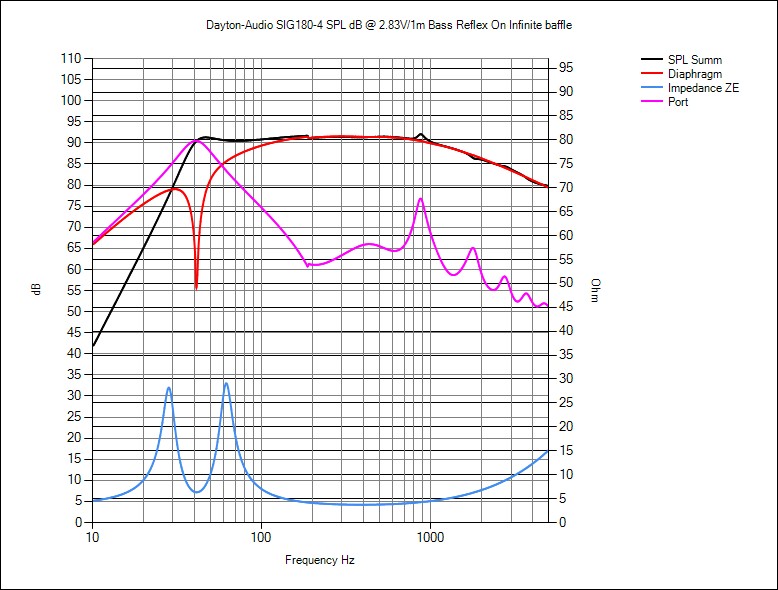Select the 'Diaphragm' legend label
Viewport: 778px width, 590px height.
point(695,74)
